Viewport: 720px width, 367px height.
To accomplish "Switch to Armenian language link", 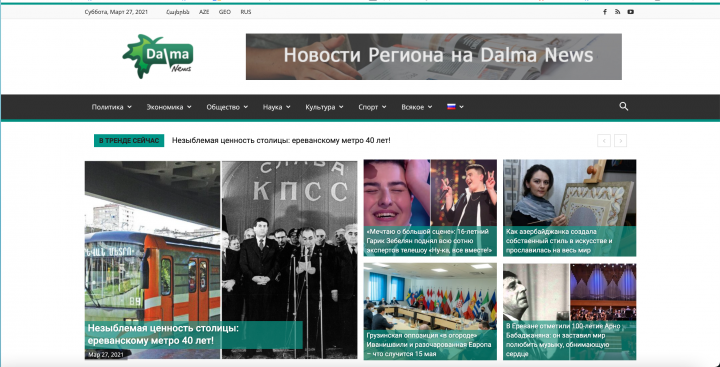I will point(178,12).
